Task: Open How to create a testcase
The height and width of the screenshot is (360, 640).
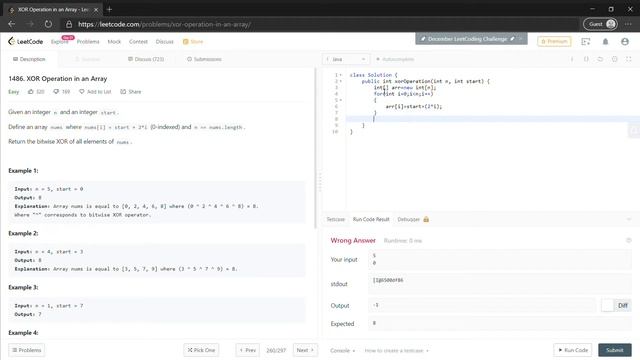Action: pyautogui.click(x=396, y=351)
